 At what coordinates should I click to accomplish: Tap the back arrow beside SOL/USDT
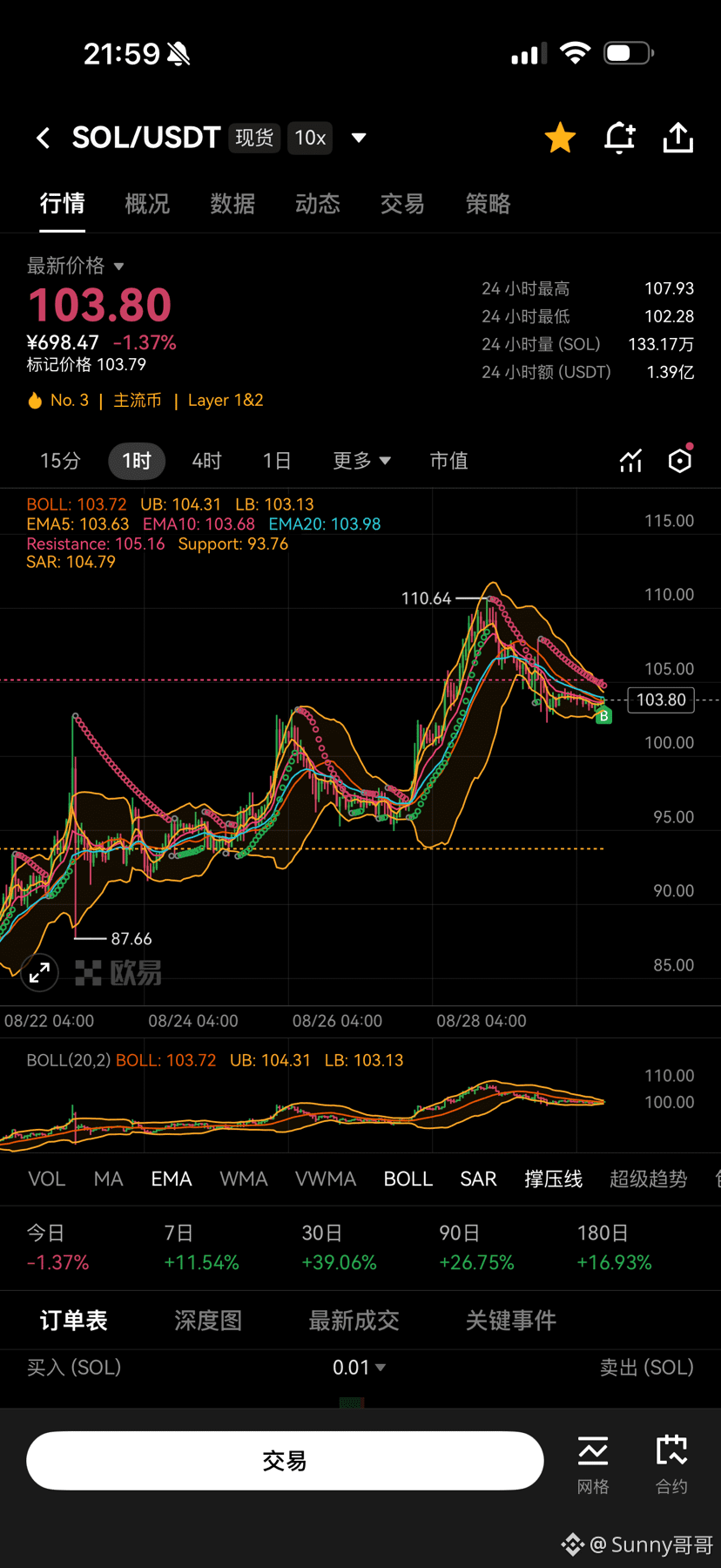click(44, 138)
